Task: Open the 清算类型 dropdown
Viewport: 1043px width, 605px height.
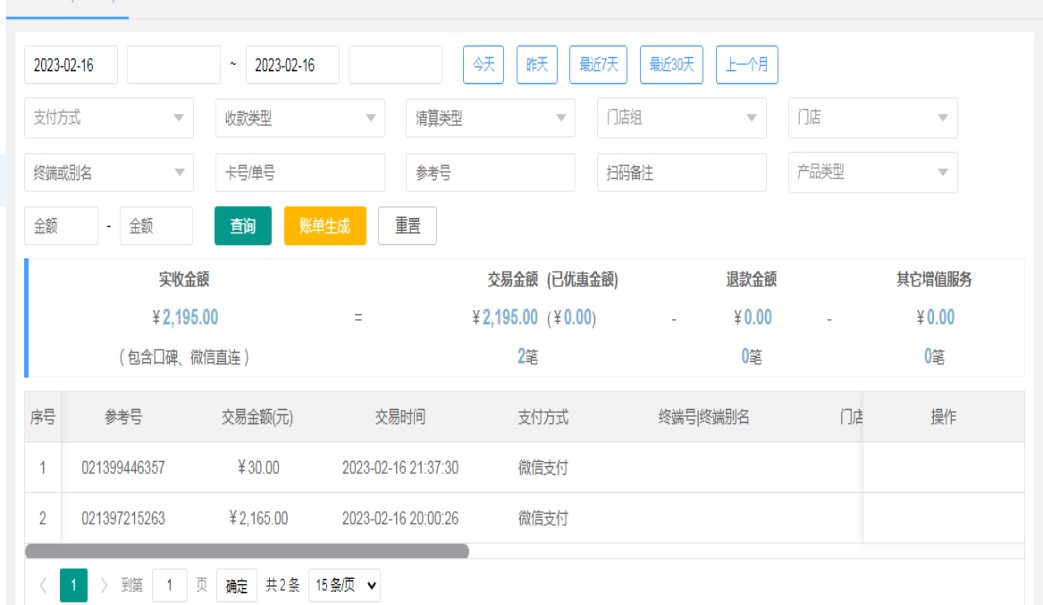Action: (490, 118)
